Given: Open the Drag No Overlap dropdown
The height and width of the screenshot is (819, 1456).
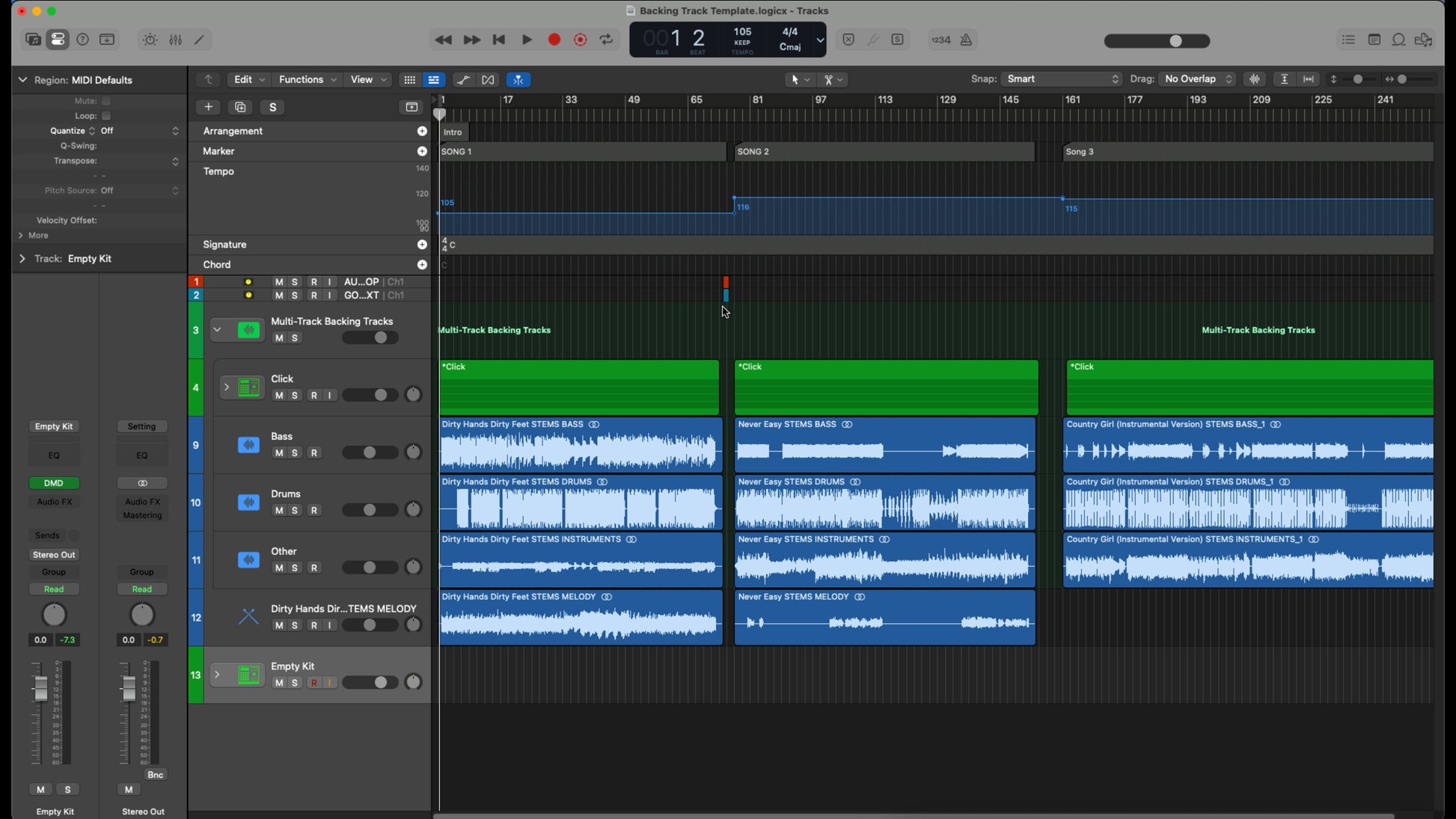Looking at the screenshot, I should click(x=1197, y=79).
